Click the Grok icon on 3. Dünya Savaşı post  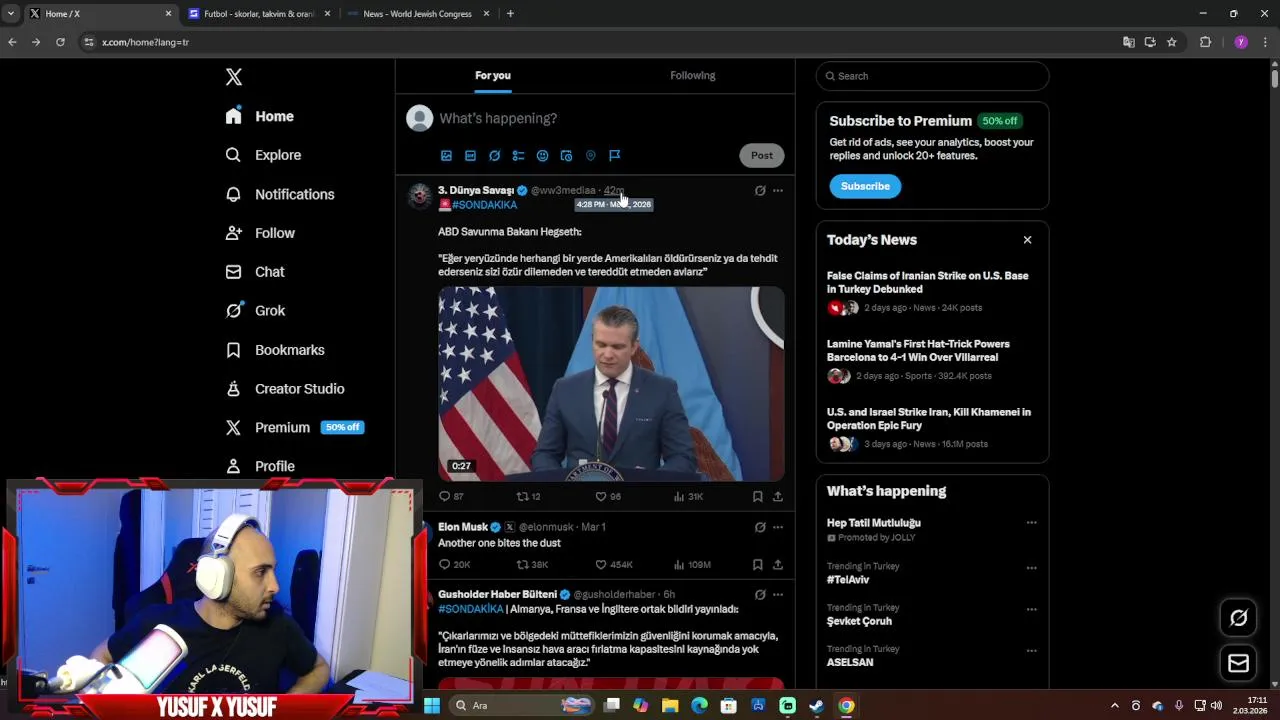[x=760, y=190]
